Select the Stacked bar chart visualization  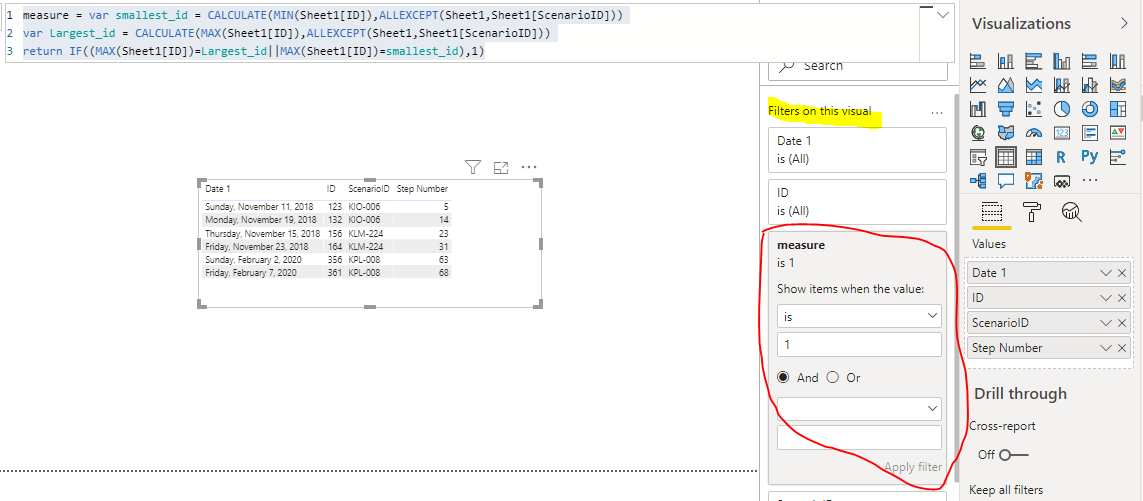pyautogui.click(x=978, y=61)
